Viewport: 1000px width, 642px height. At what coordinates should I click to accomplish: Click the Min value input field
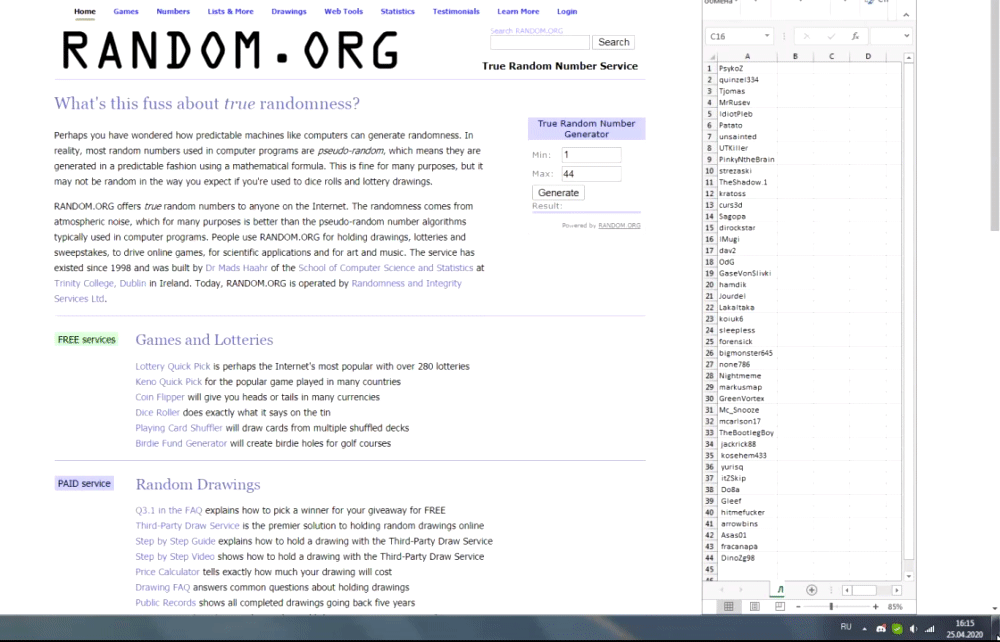pyautogui.click(x=591, y=155)
